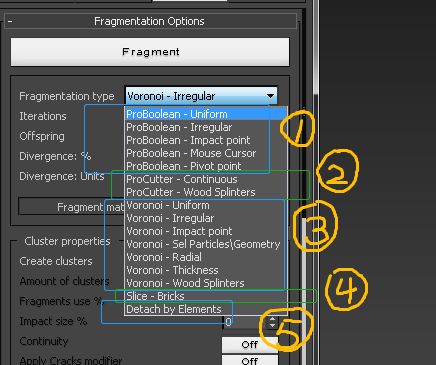Choose Voronoi - Irregular list entry

tap(206, 218)
